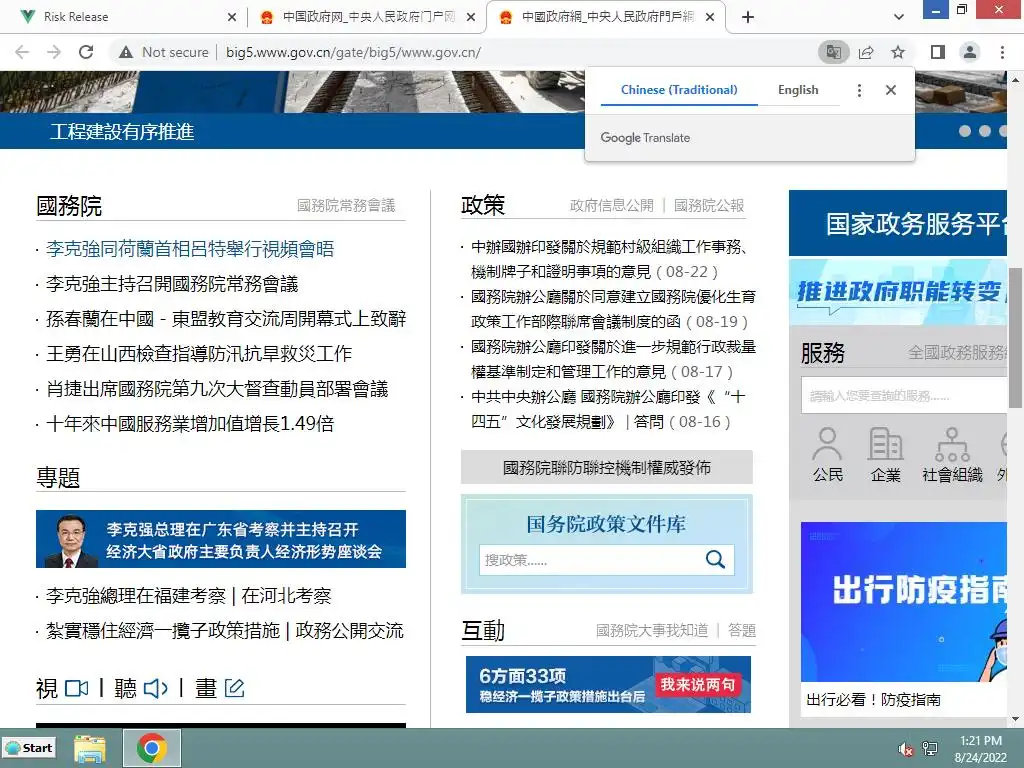Open 孫春蘭在中國－東盟教育交流周 article
The width and height of the screenshot is (1024, 768).
click(x=226, y=319)
